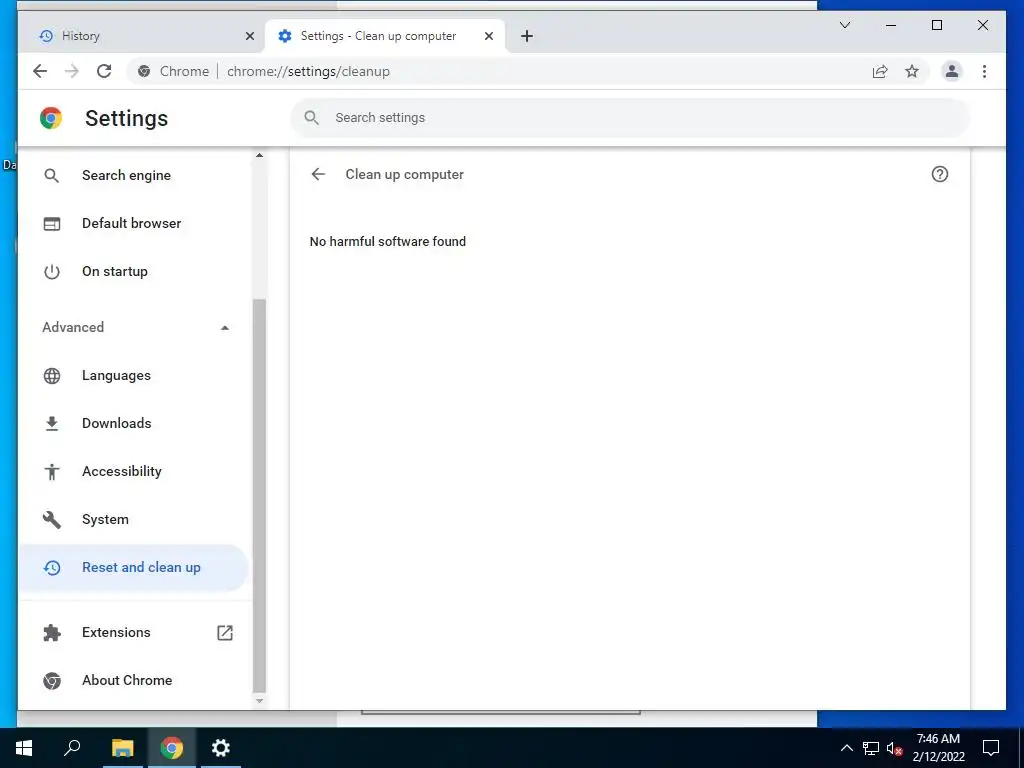Bookmark this tab with the star icon
This screenshot has height=768, width=1024.
tap(912, 71)
